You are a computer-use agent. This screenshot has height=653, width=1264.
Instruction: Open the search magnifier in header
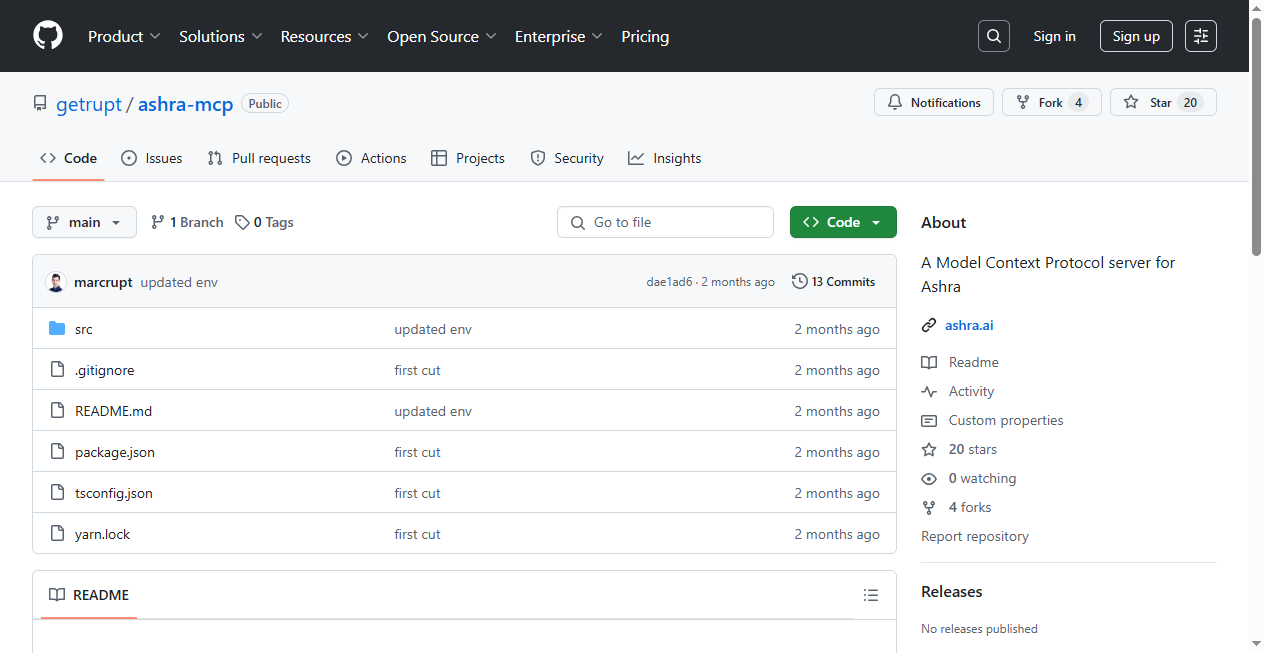[994, 36]
